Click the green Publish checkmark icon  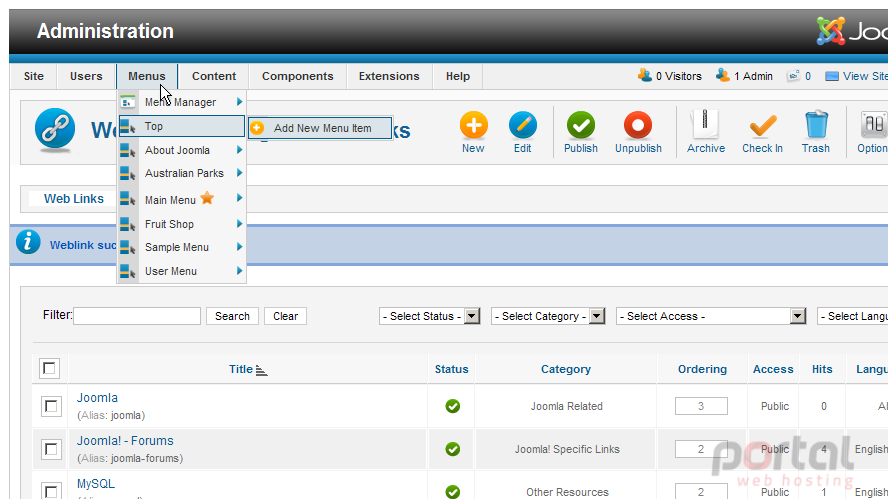[x=581, y=125]
